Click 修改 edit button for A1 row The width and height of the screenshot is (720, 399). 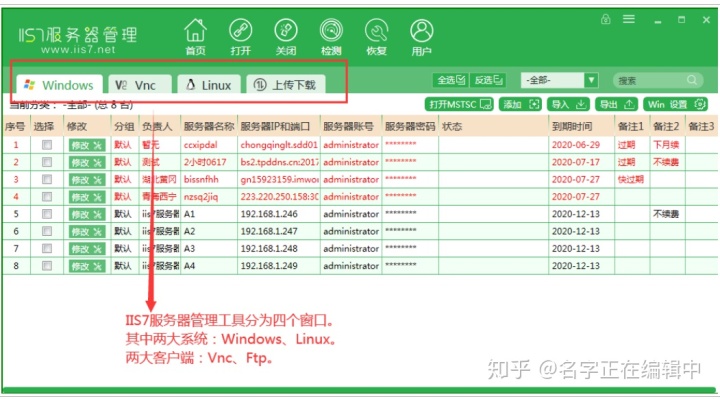pos(87,214)
